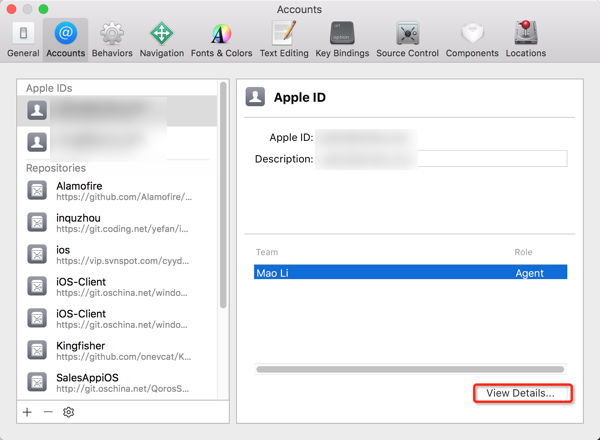Click View Details button
The image size is (600, 440).
(523, 393)
